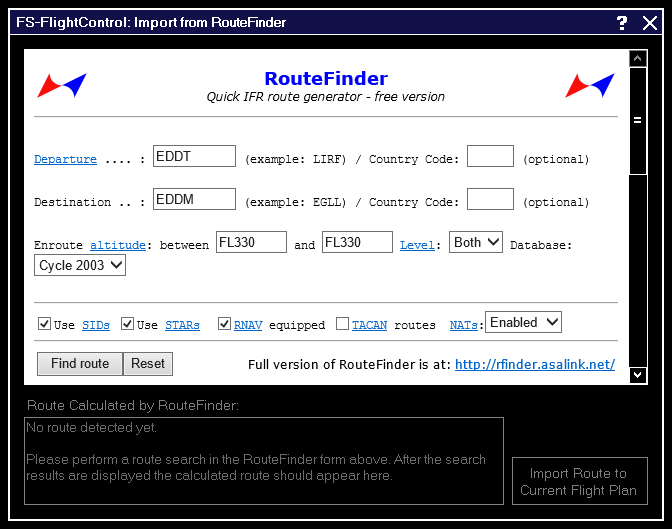This screenshot has height=529, width=672.
Task: Click the help question mark icon
Action: pos(622,23)
